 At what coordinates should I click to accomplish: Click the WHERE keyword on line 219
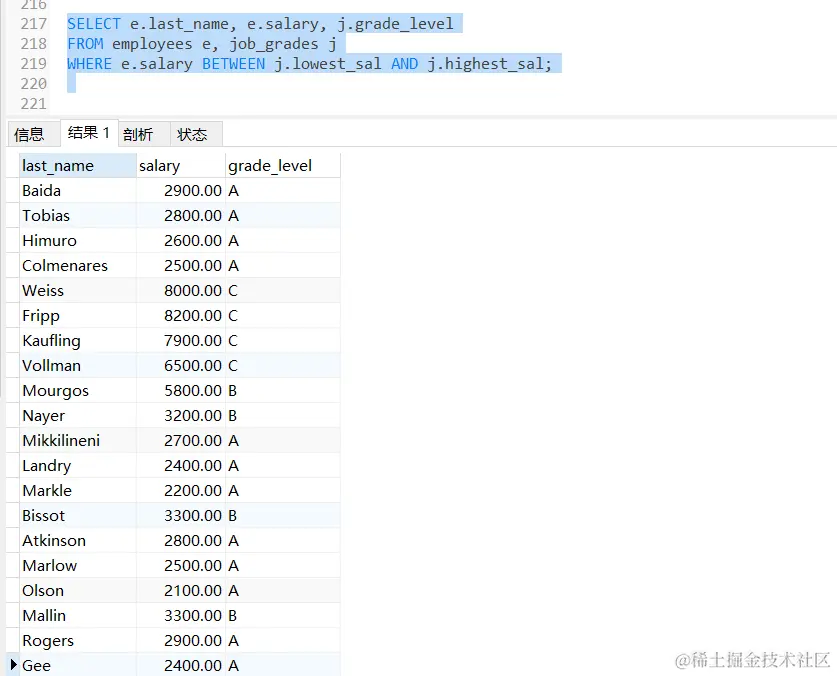90,64
